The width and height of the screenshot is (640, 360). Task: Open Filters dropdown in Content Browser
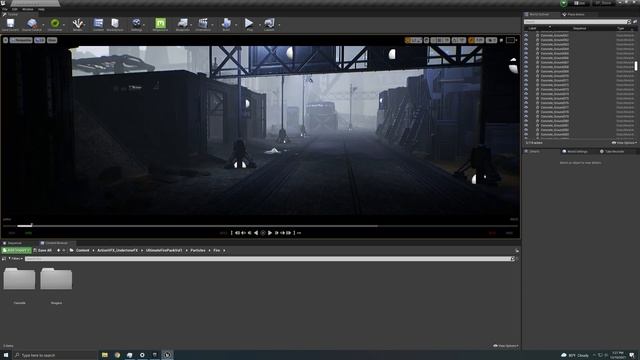pyautogui.click(x=16, y=259)
